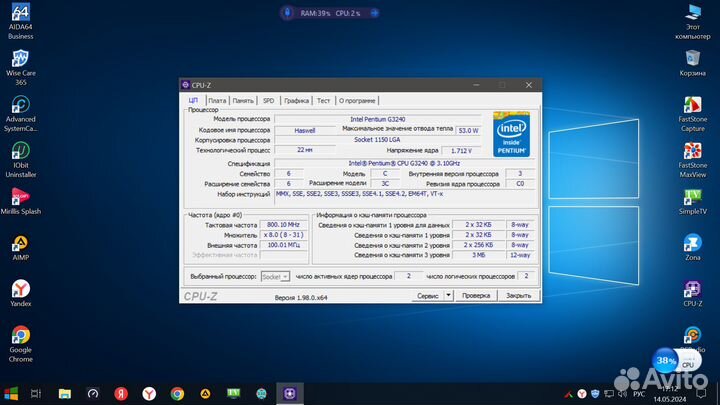Viewport: 720px width, 405px height.
Task: Launch FastStone MaxView desktop icon
Action: (692, 160)
